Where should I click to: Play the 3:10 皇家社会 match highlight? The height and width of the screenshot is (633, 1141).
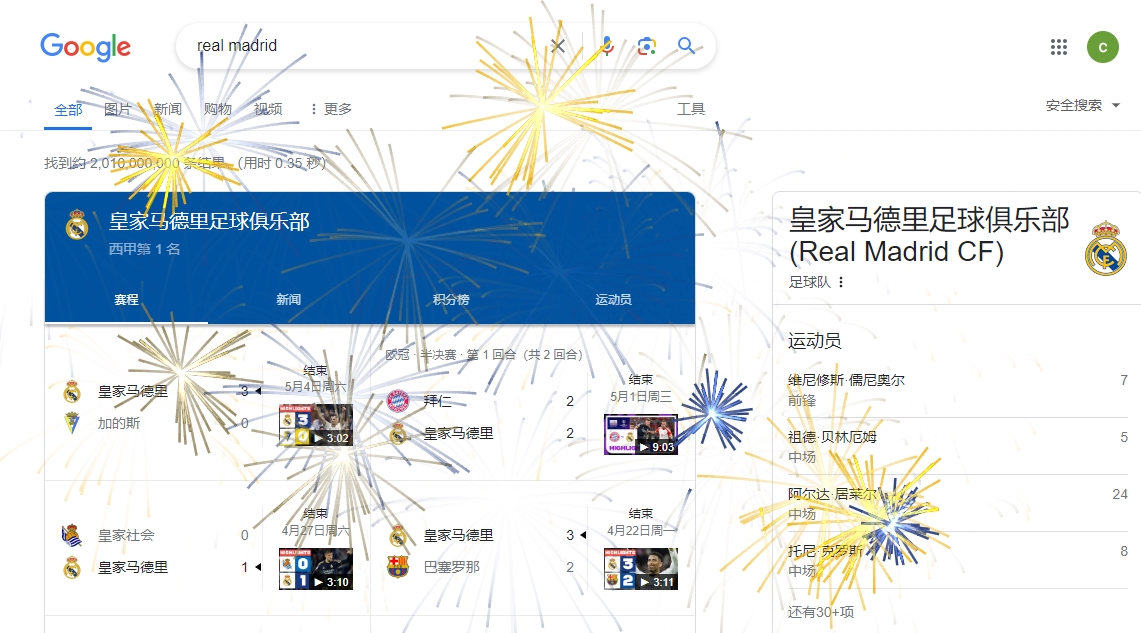tap(316, 569)
